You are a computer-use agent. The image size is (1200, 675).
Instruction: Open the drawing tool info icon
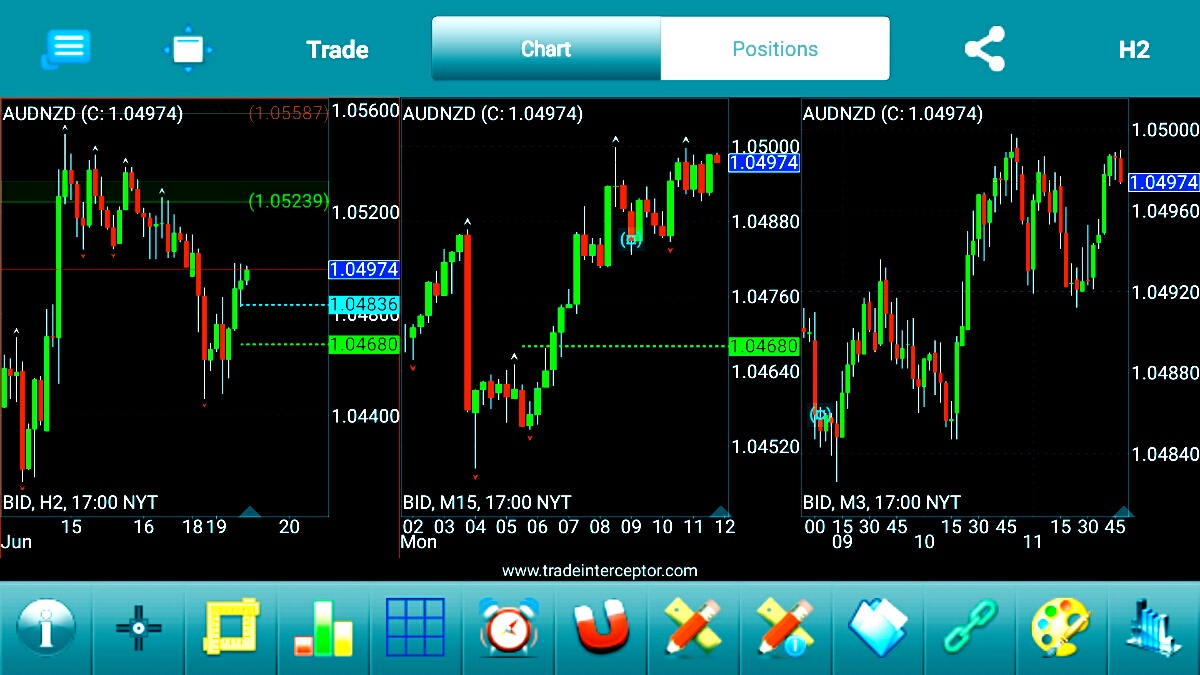coord(785,629)
